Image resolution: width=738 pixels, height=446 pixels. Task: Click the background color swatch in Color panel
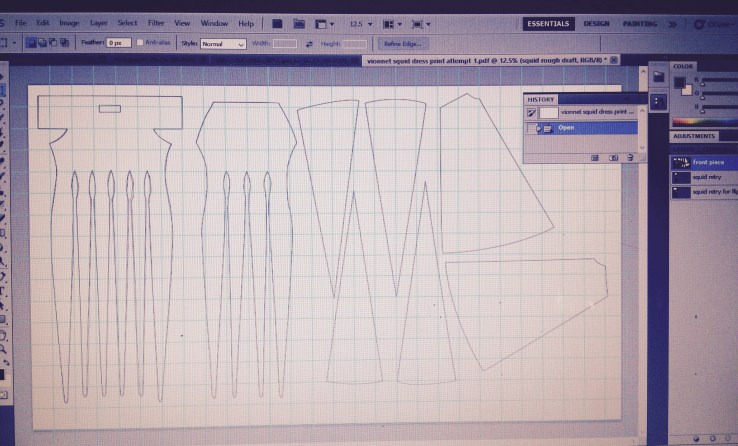pos(687,90)
